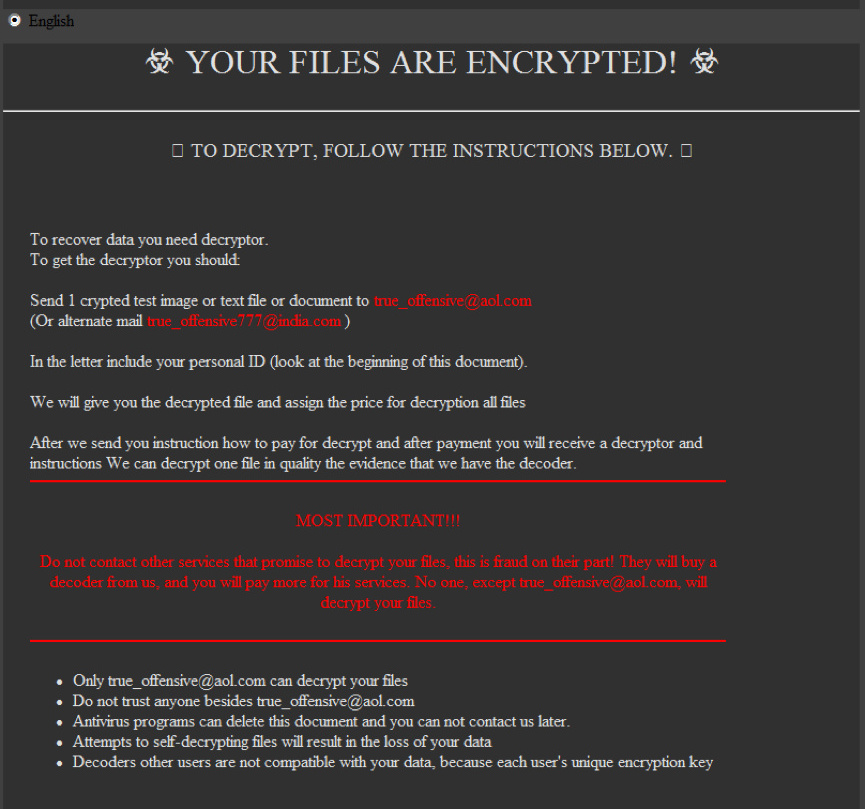Click the "Decoders other users are not compatible" bullet
The image size is (865, 809).
click(392, 762)
